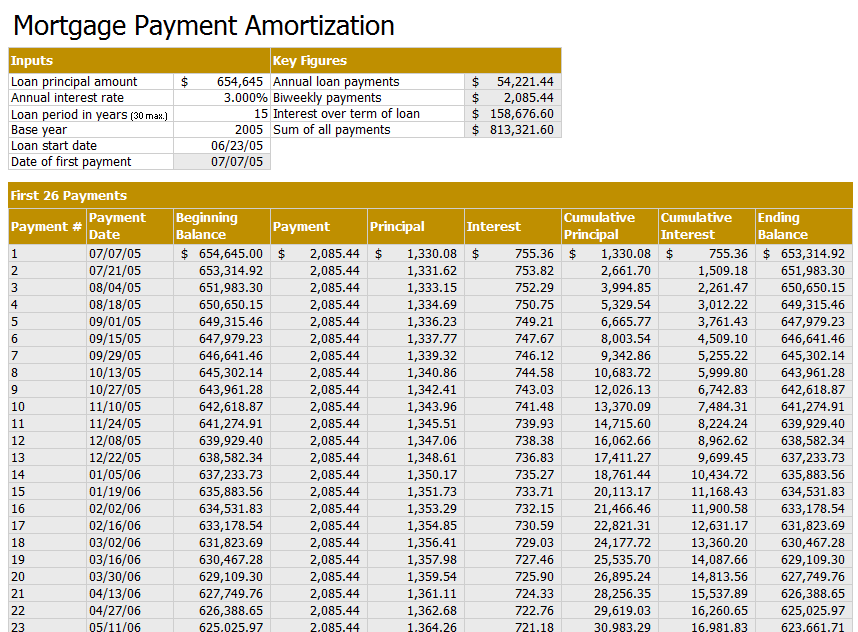The width and height of the screenshot is (858, 632).
Task: Select the loan start date 06/23/05
Action: 222,146
